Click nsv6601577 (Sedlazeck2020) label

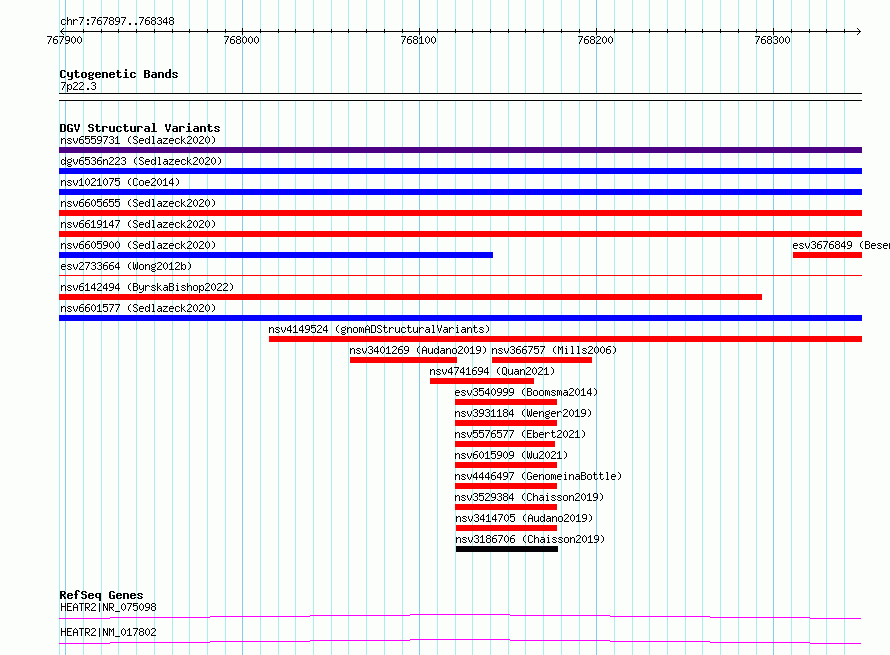coord(138,308)
